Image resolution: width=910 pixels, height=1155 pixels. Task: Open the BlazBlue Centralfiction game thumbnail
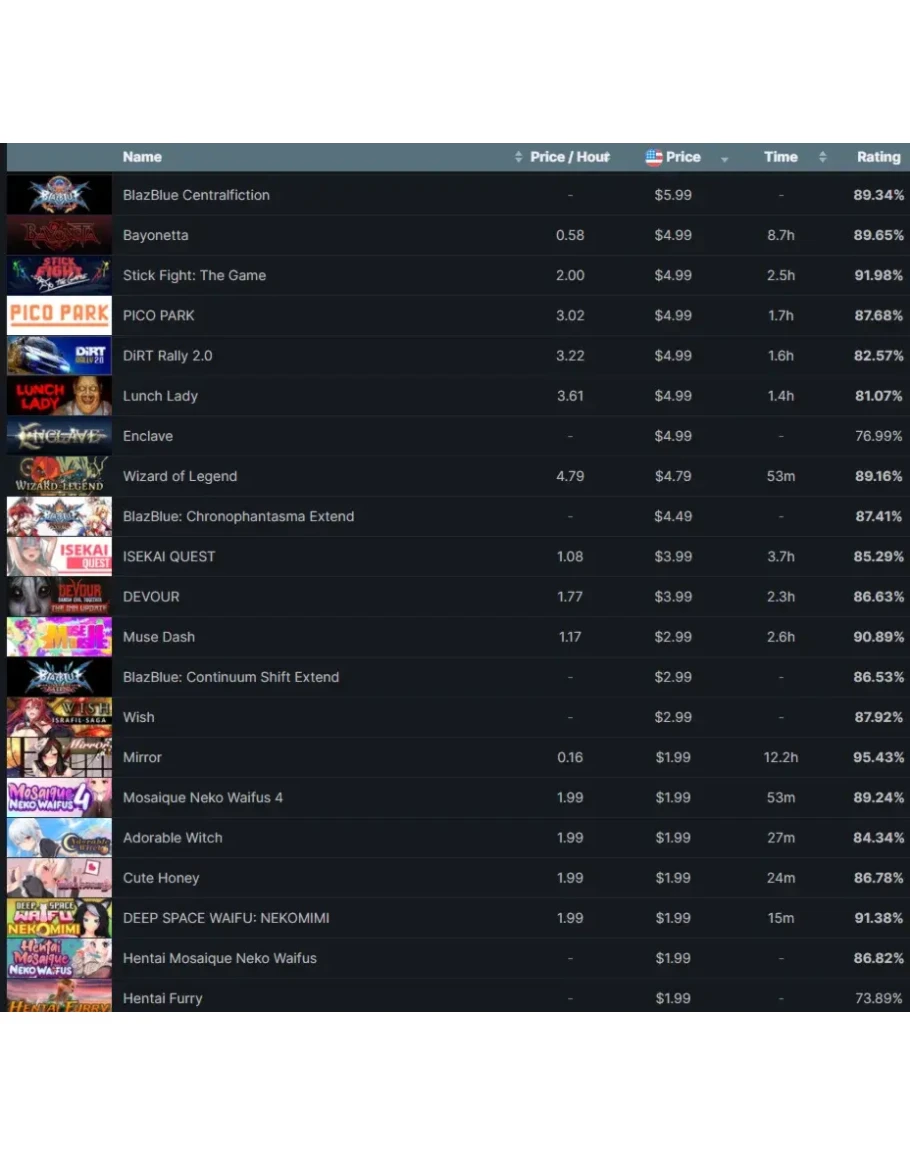click(60, 195)
